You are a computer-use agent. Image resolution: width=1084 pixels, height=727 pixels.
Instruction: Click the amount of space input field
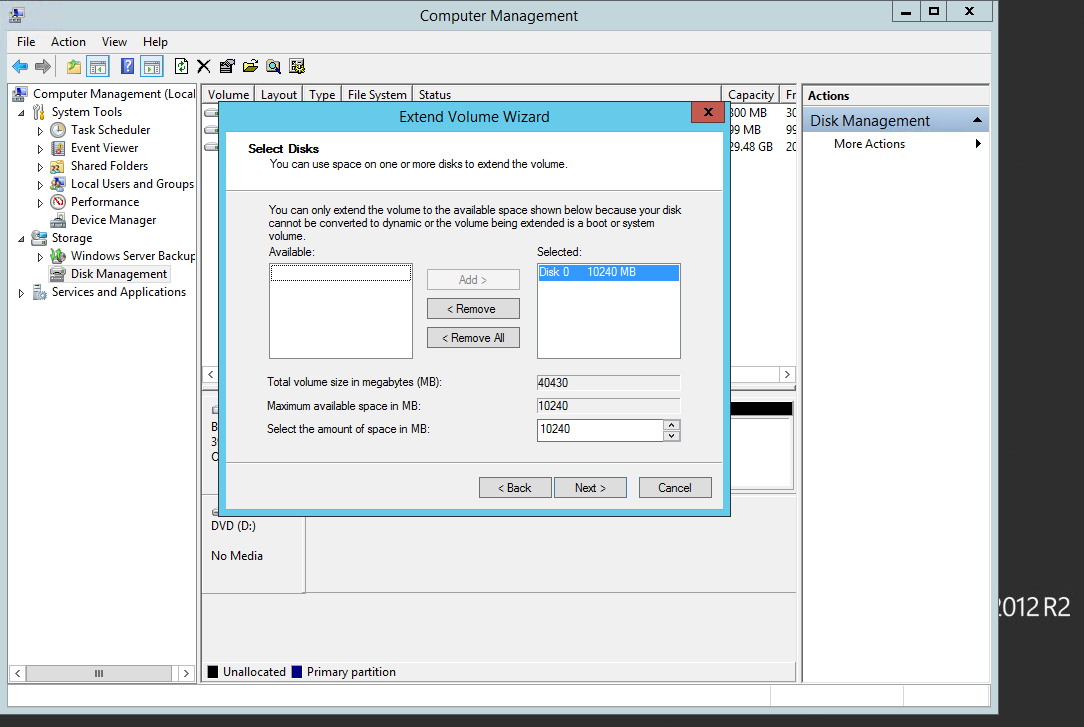[x=598, y=429]
